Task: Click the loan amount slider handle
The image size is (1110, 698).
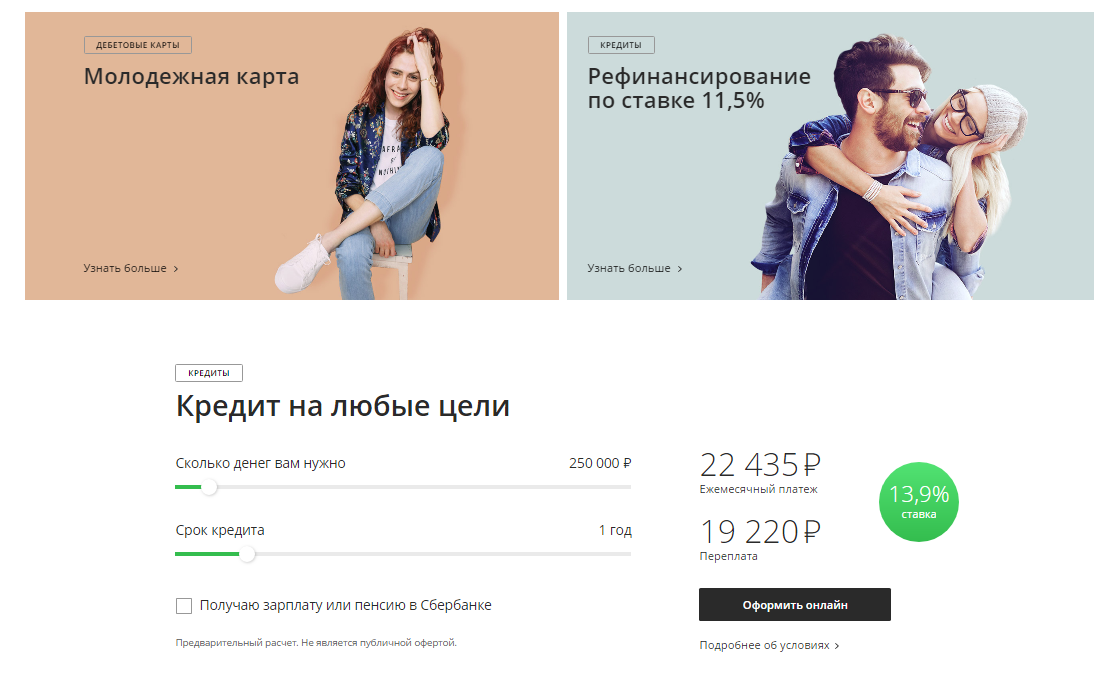Action: (208, 487)
